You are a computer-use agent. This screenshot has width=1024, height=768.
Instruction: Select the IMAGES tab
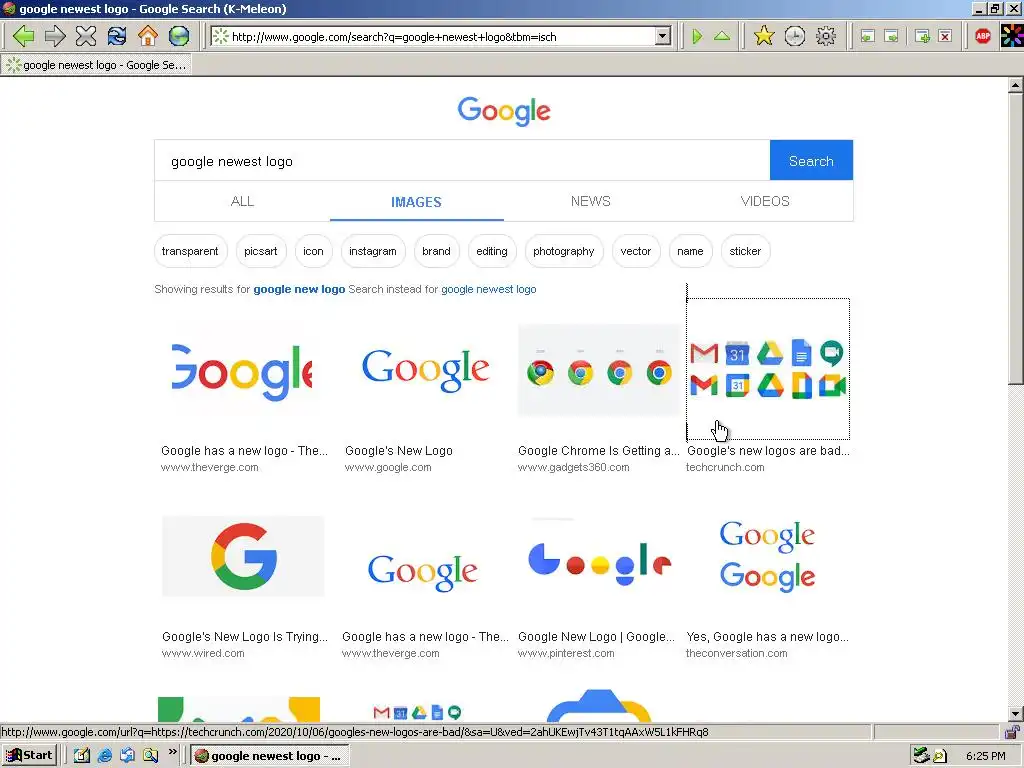coord(417,202)
